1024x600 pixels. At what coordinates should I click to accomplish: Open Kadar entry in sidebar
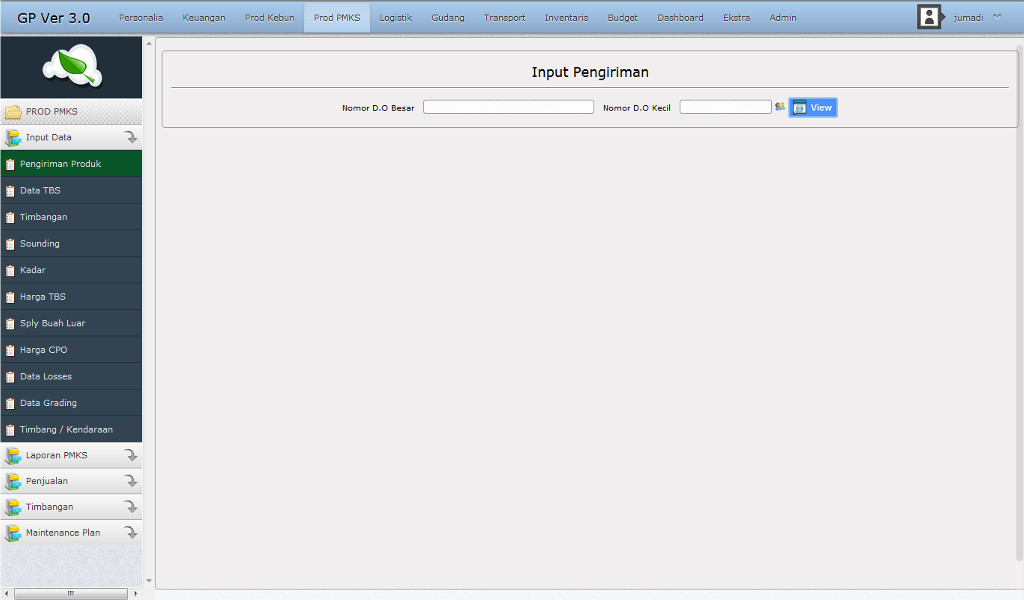(71, 270)
